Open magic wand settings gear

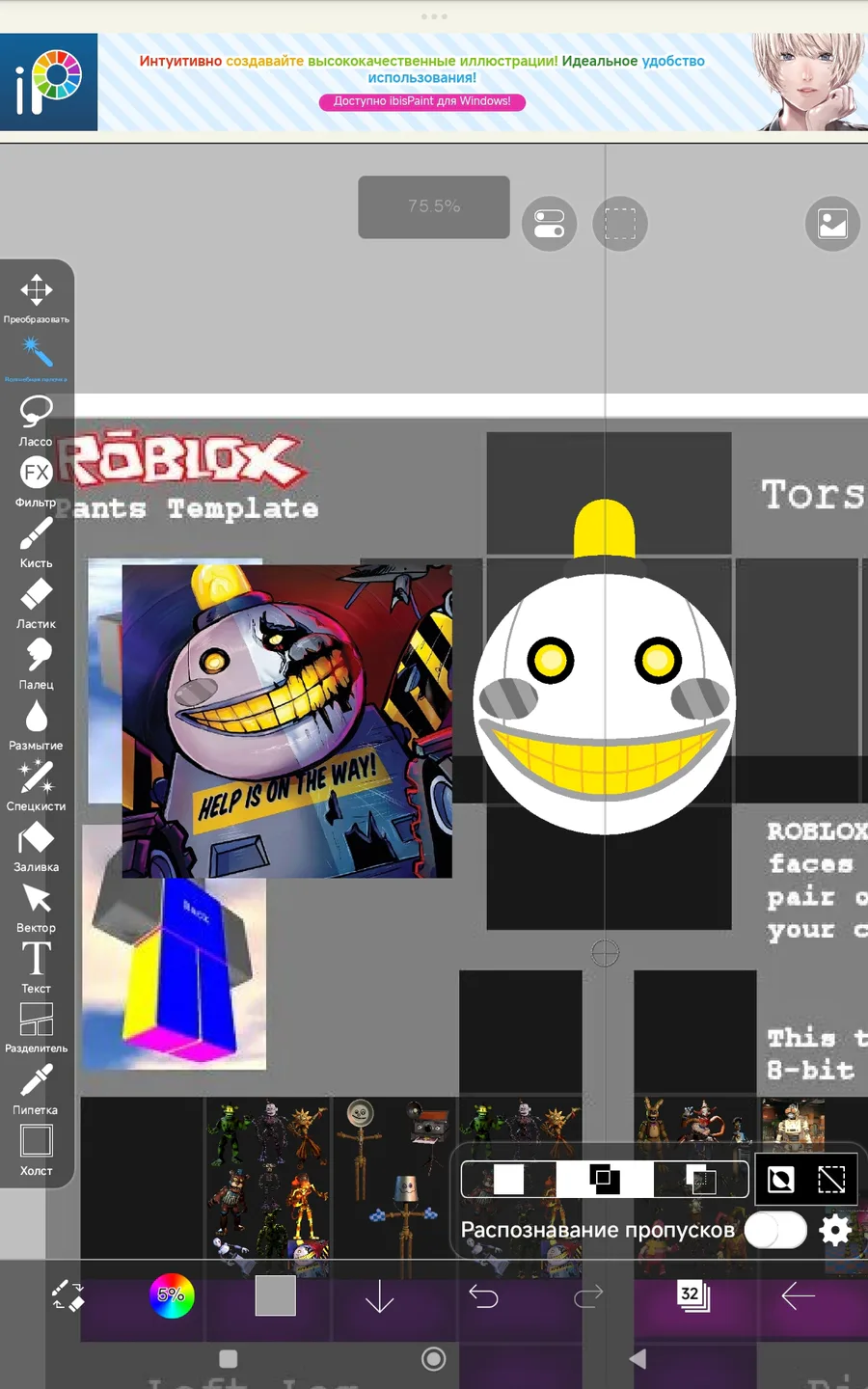tap(835, 1230)
